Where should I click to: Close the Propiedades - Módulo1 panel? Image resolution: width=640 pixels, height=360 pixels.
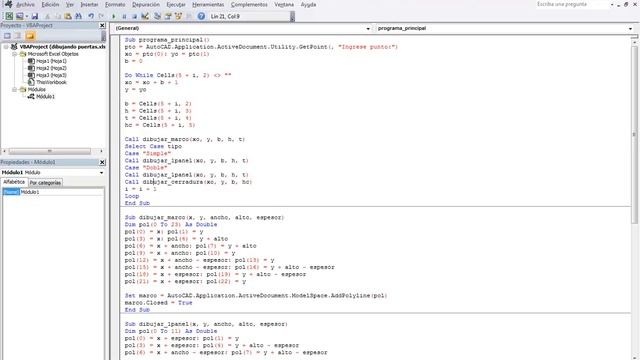102,162
